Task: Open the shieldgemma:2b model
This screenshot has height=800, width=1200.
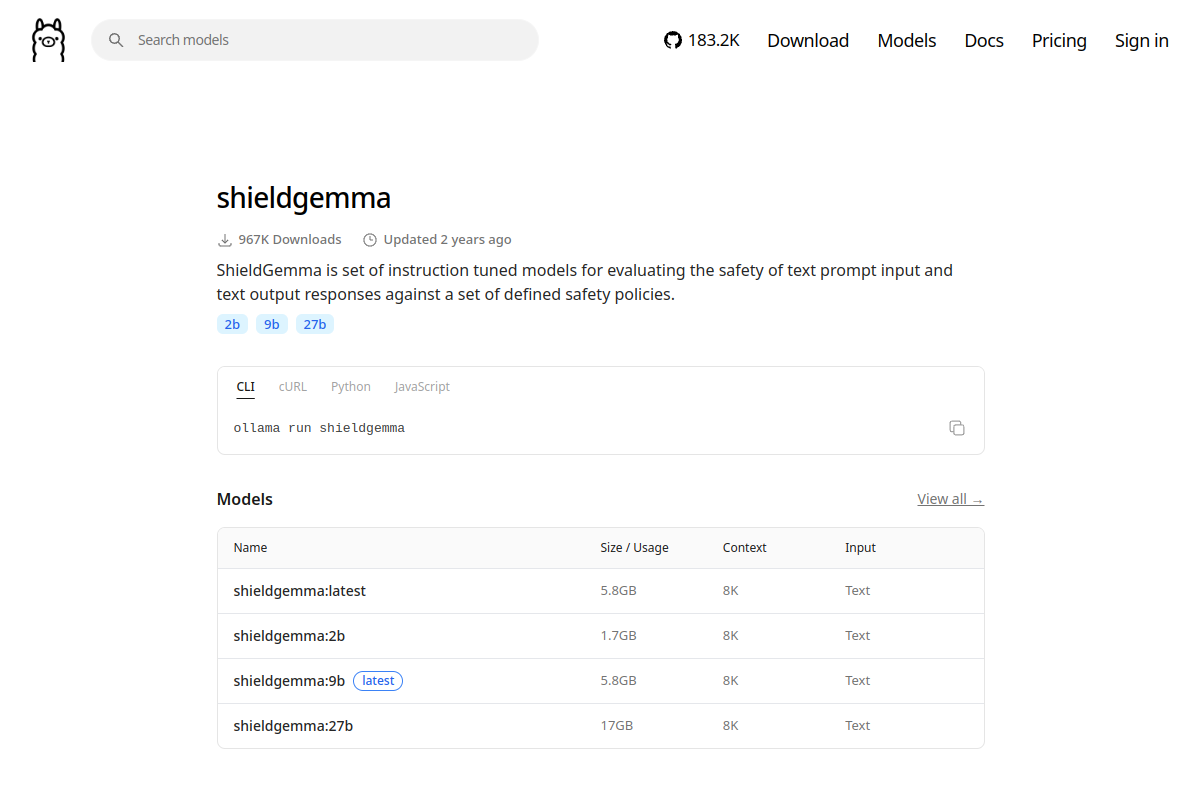Action: (289, 636)
